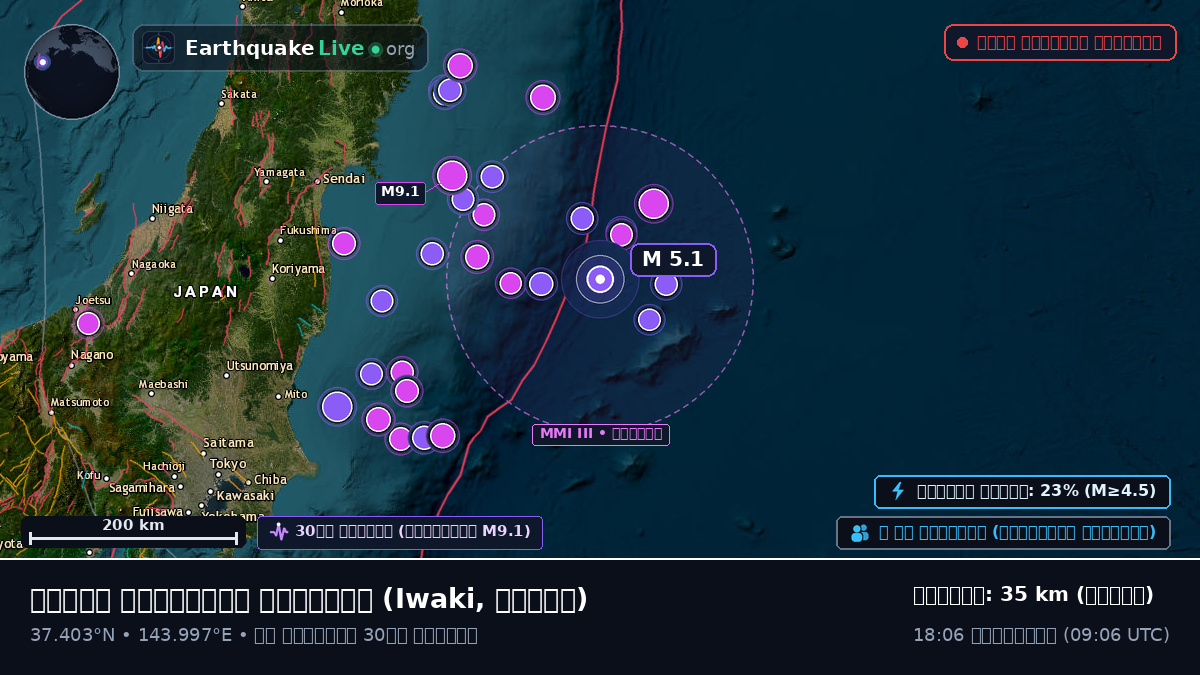Viewport: 1200px width, 675px height.
Task: Click the red dot in the top-right alert badge
Action: point(962,42)
